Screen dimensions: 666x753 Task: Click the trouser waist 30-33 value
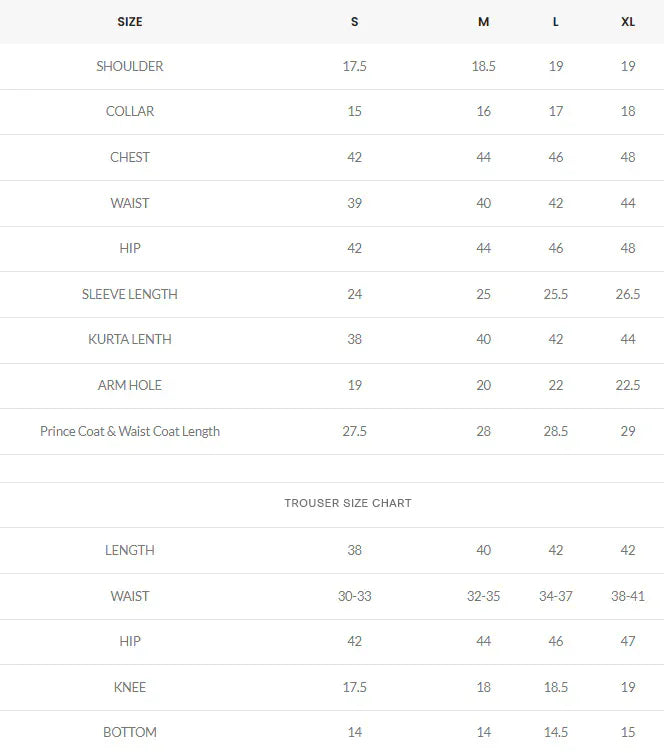354,596
